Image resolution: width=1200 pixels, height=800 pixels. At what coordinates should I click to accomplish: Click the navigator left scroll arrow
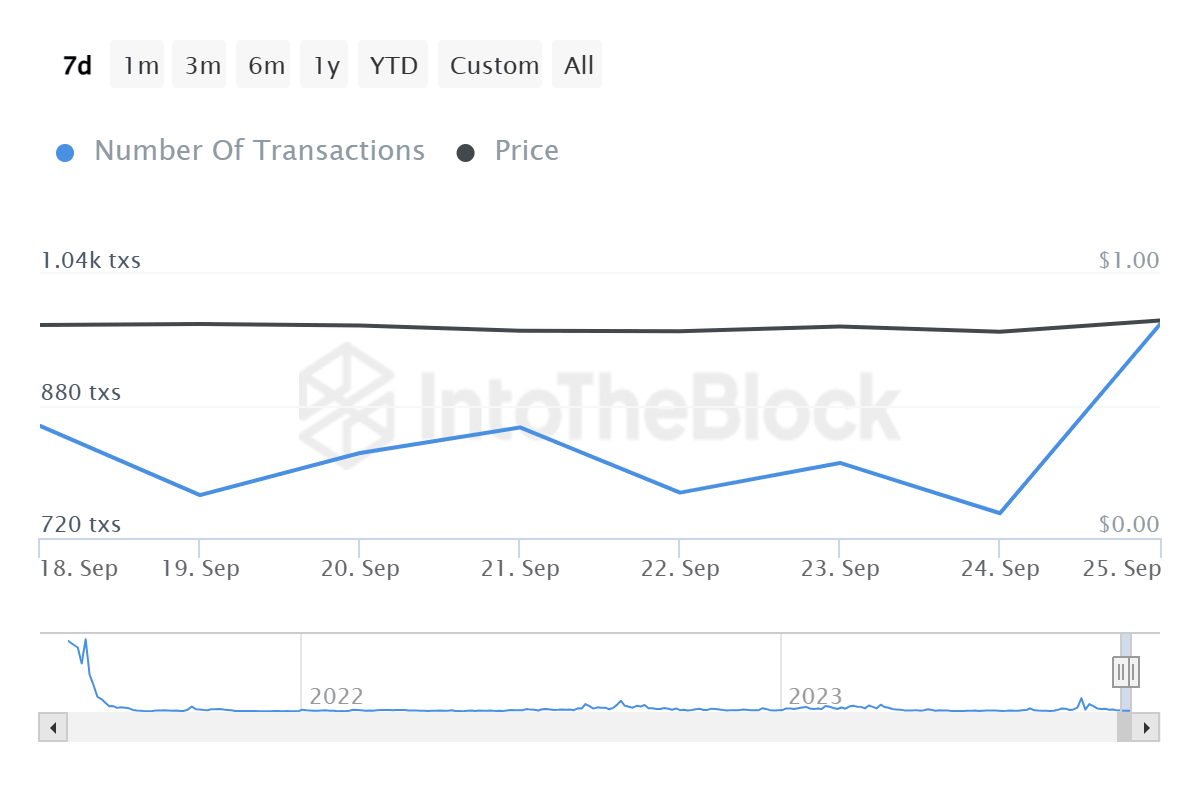[53, 727]
